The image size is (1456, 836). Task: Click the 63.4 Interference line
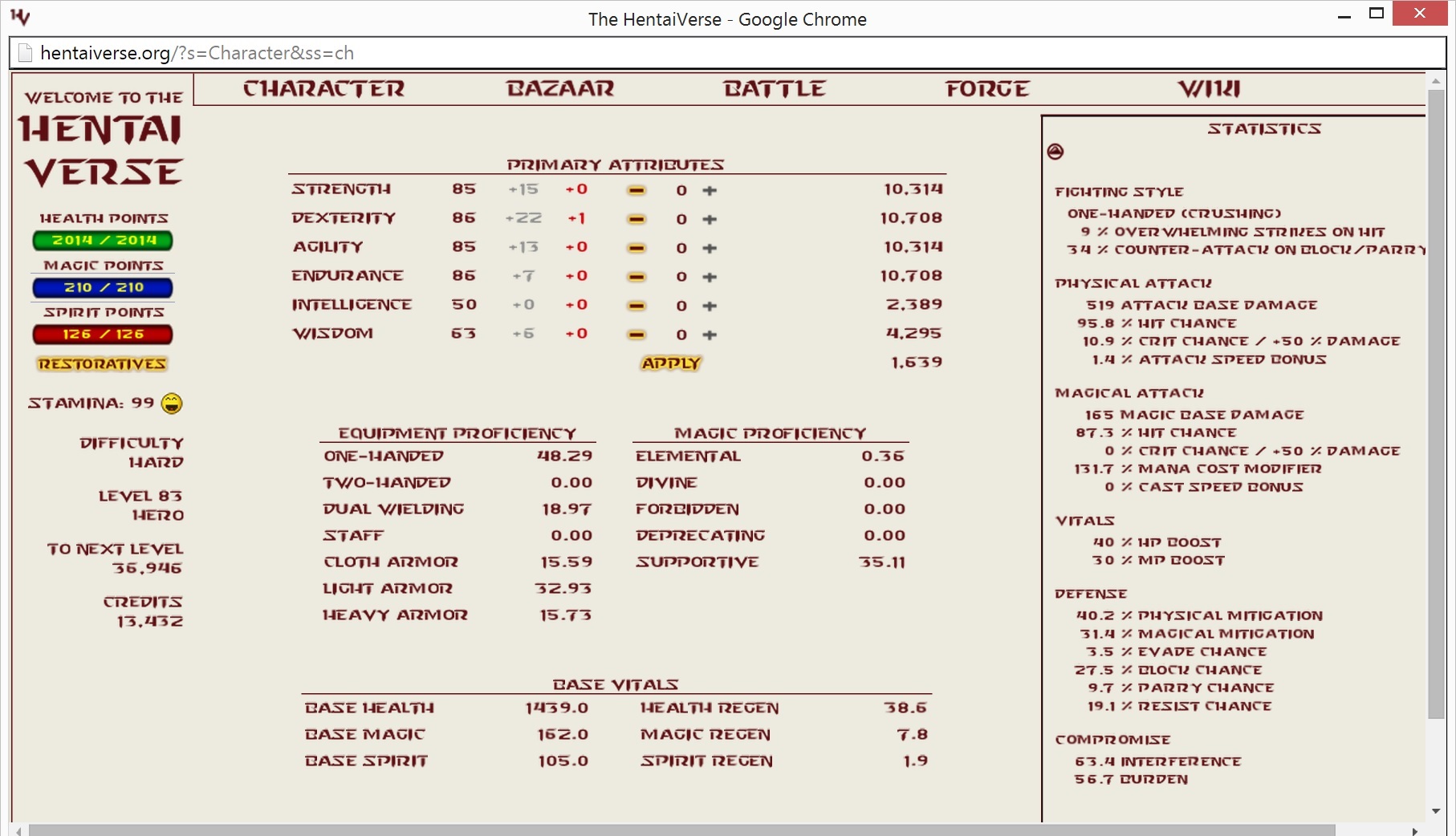coord(1158,761)
